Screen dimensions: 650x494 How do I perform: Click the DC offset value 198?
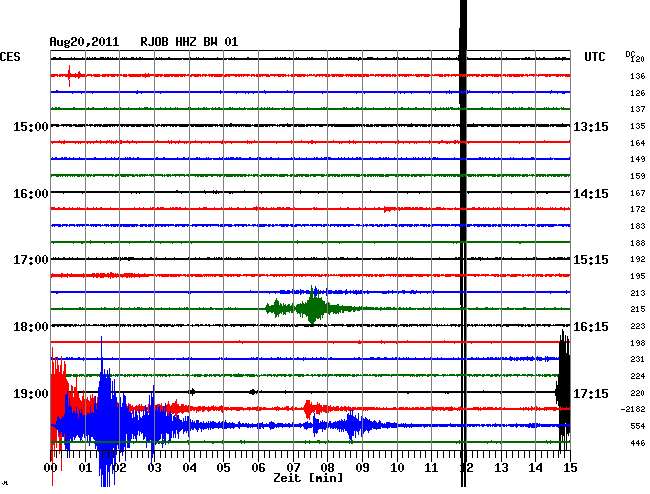[638, 343]
